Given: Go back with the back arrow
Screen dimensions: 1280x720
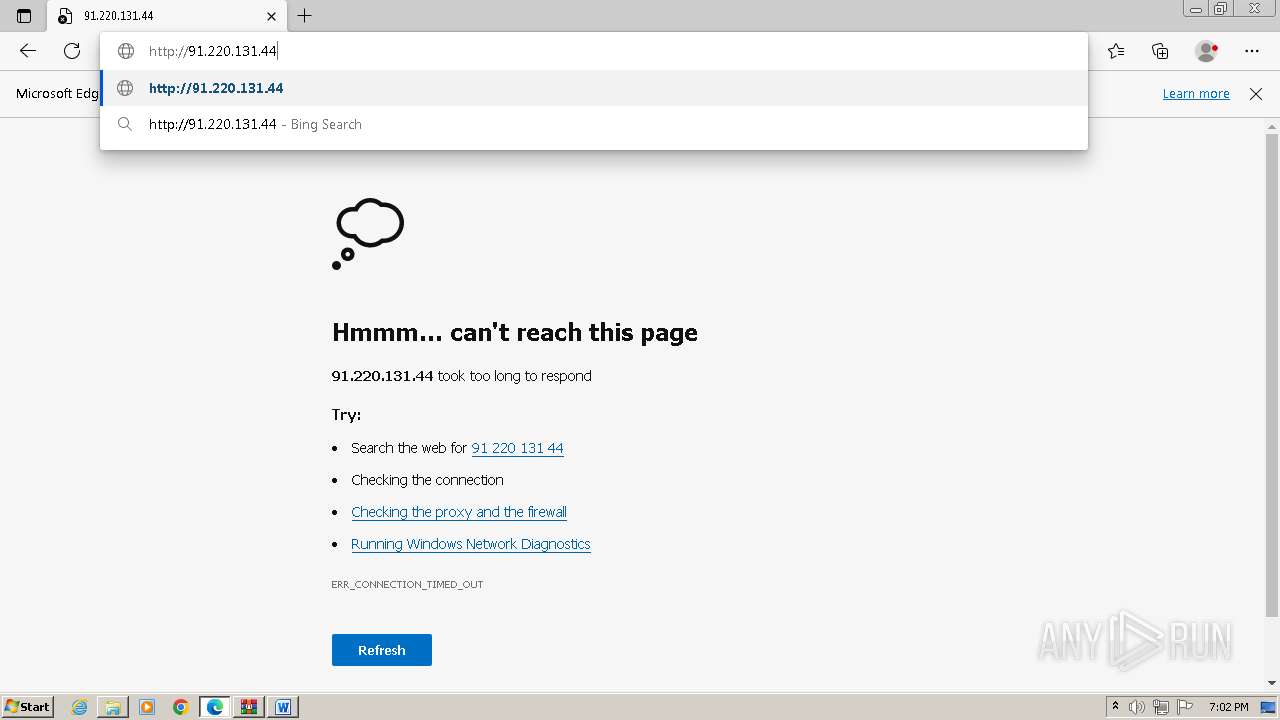Looking at the screenshot, I should [28, 51].
